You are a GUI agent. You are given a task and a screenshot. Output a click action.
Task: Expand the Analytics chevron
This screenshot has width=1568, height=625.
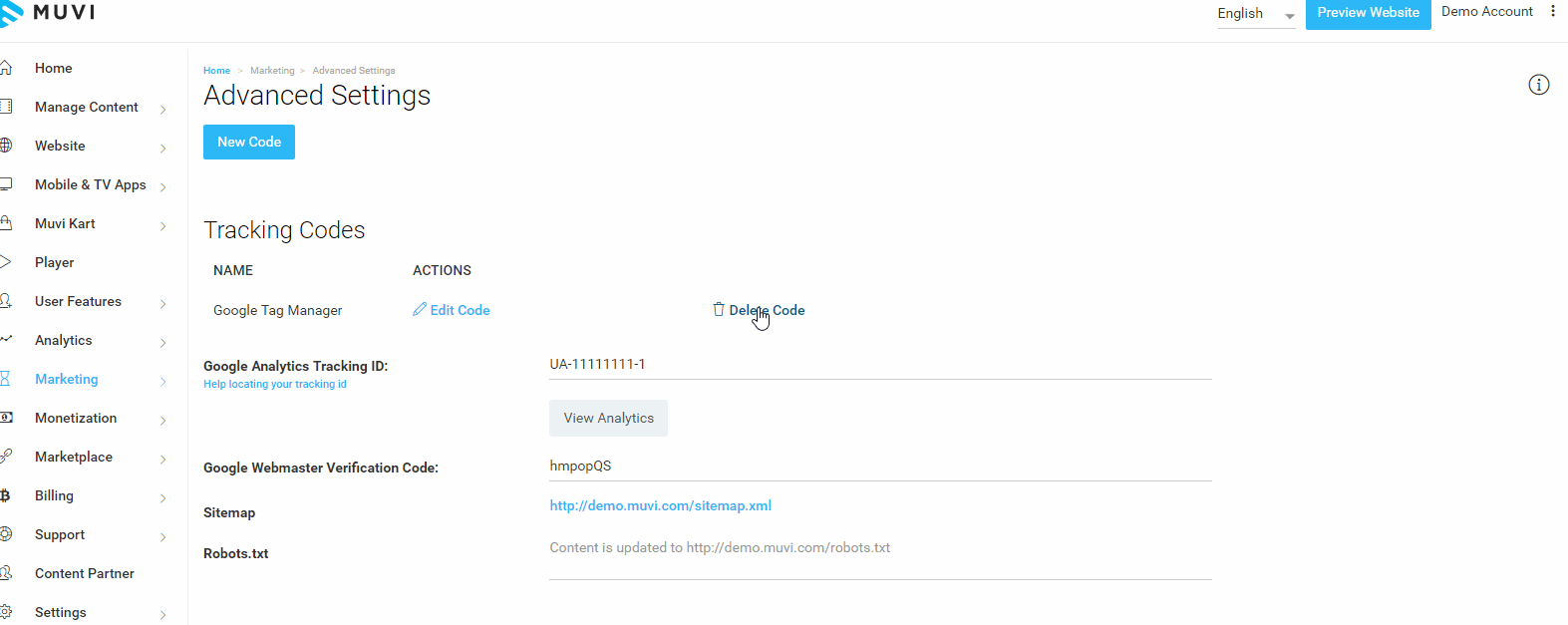pos(162,342)
